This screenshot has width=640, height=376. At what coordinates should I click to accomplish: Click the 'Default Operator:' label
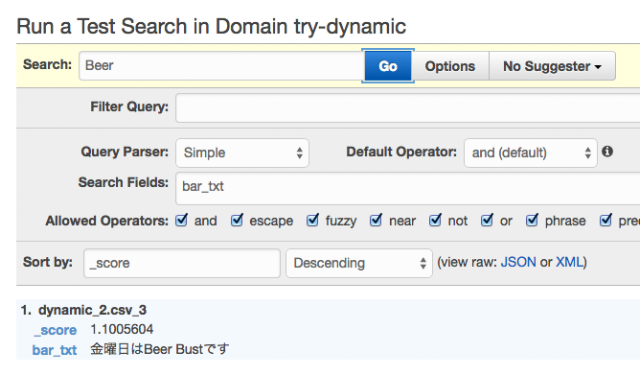(x=402, y=152)
